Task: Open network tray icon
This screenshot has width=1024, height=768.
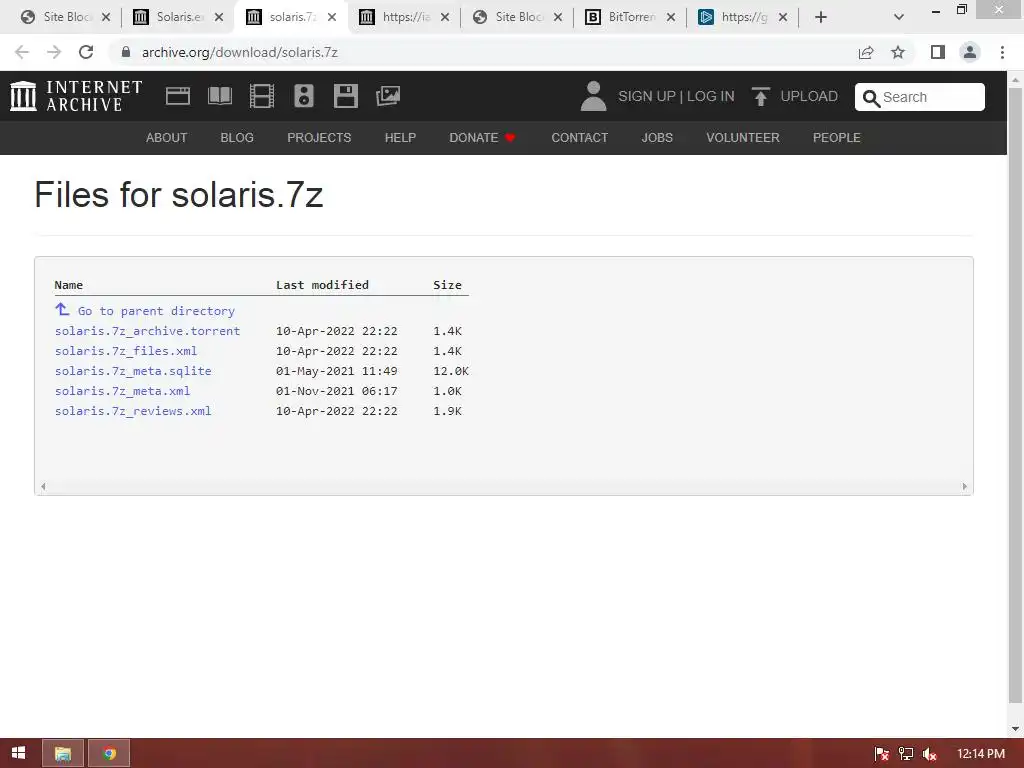Action: (906, 754)
